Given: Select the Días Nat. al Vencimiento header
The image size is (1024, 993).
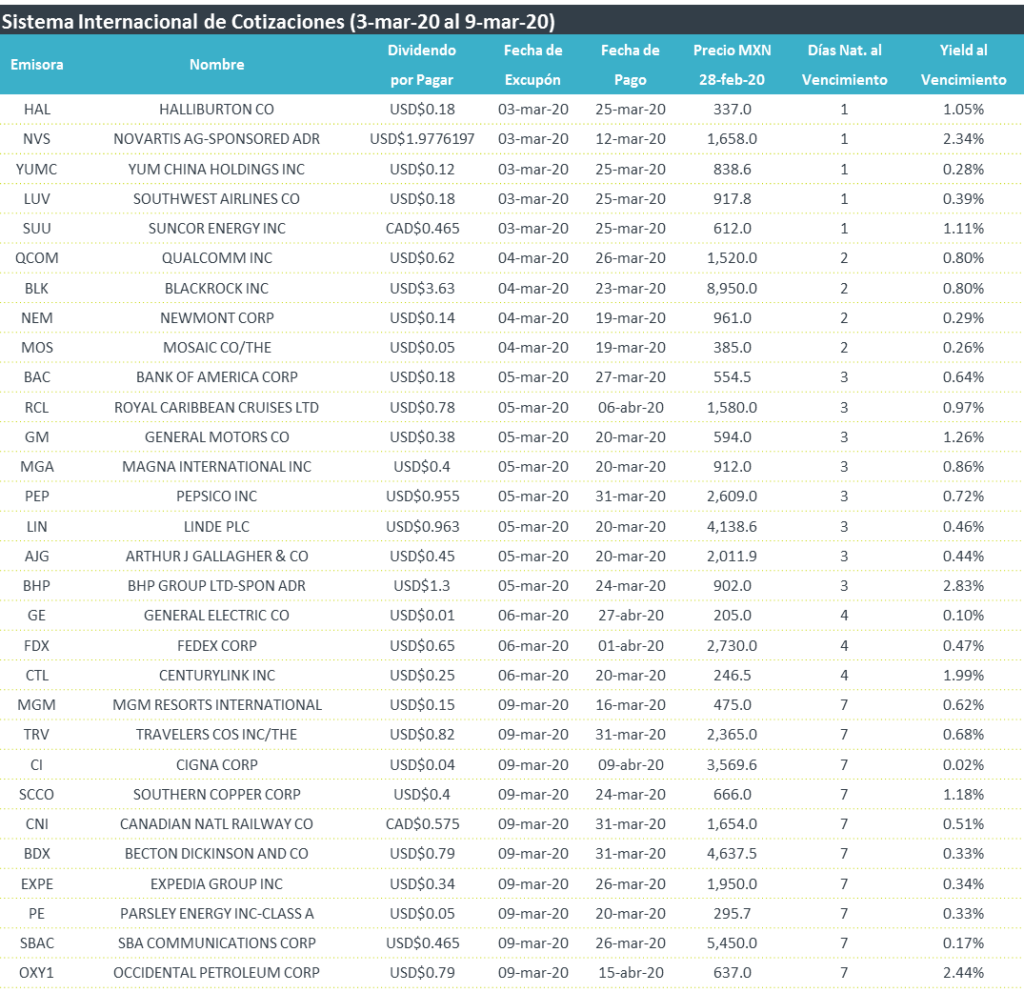Looking at the screenshot, I should point(844,65).
